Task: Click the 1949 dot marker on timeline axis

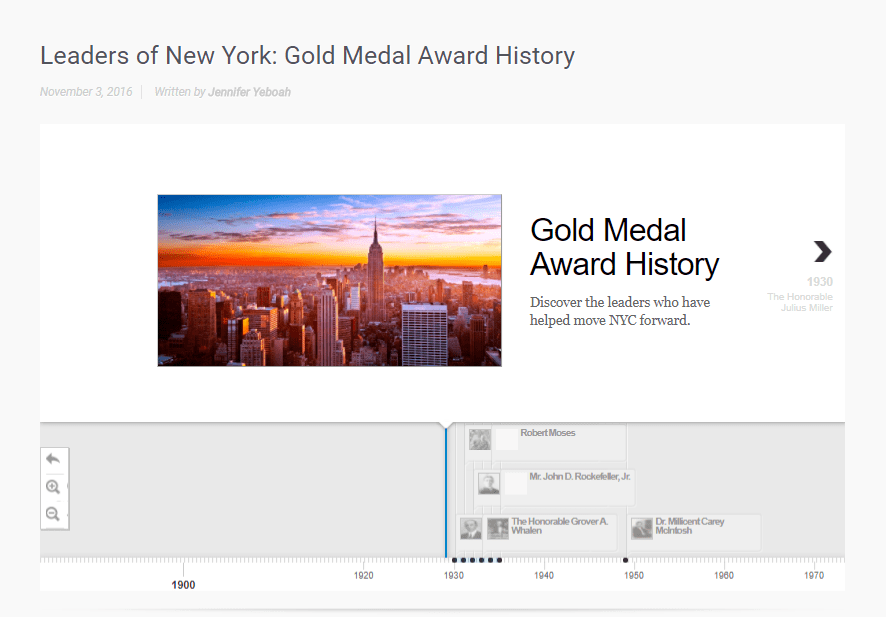Action: [x=626, y=560]
